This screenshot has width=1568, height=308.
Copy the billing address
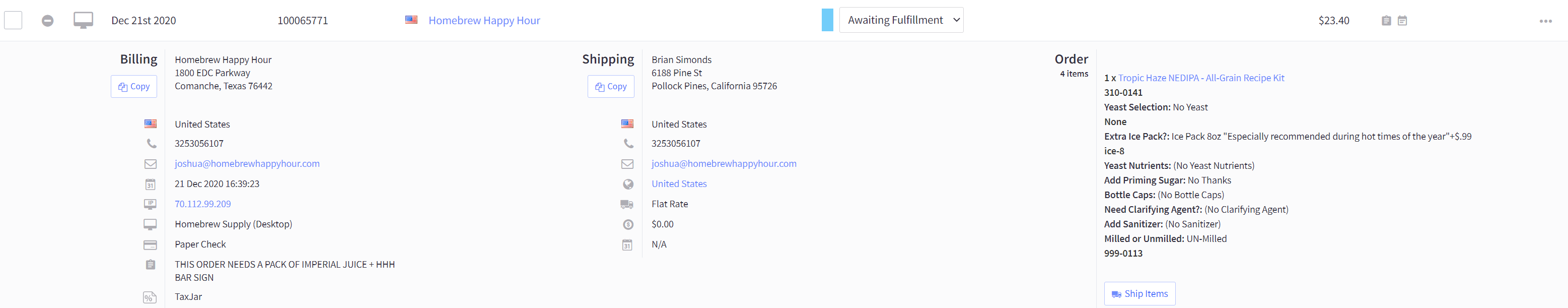tap(134, 87)
